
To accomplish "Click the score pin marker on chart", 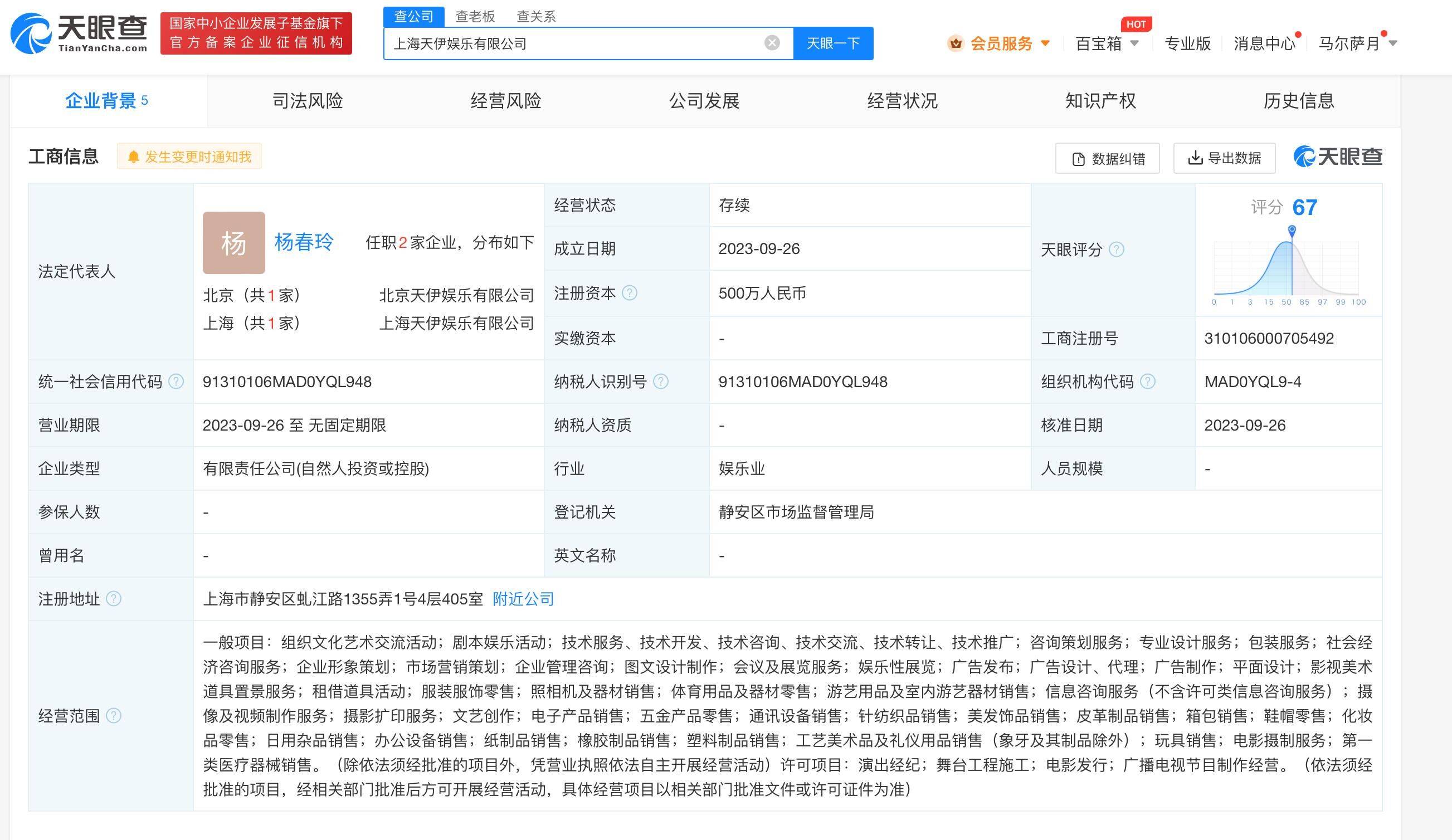I will (x=1293, y=231).
